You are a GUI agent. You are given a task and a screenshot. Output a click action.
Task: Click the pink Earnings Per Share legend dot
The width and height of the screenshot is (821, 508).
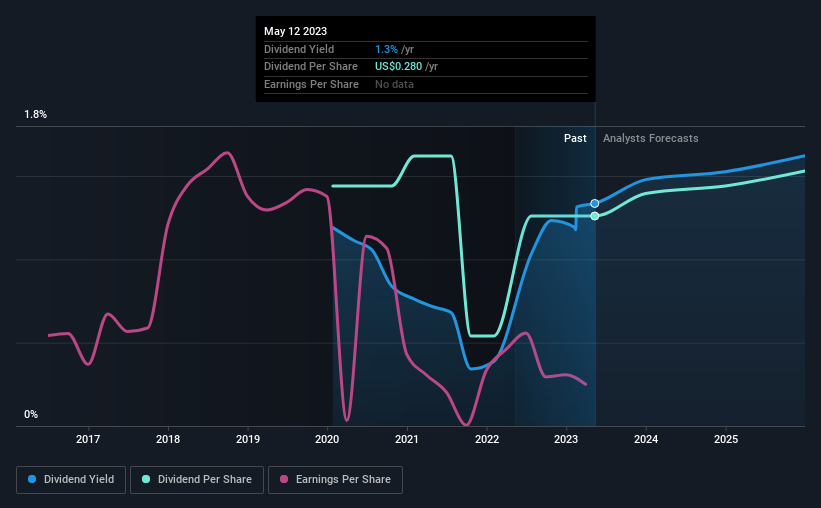284,479
